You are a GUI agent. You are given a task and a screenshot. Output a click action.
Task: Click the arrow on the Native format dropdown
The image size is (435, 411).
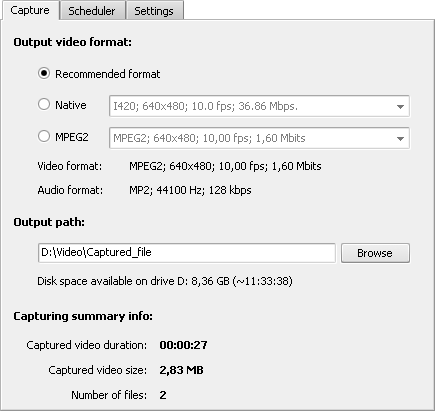[400, 107]
